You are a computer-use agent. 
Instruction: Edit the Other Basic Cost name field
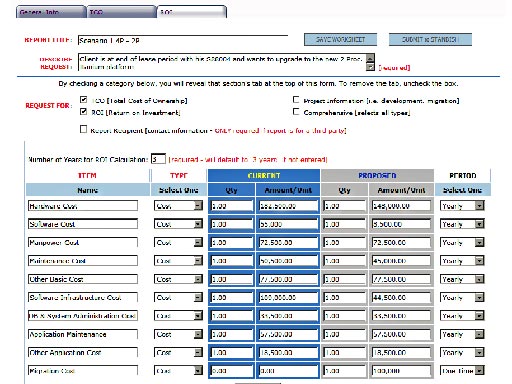[x=83, y=279]
